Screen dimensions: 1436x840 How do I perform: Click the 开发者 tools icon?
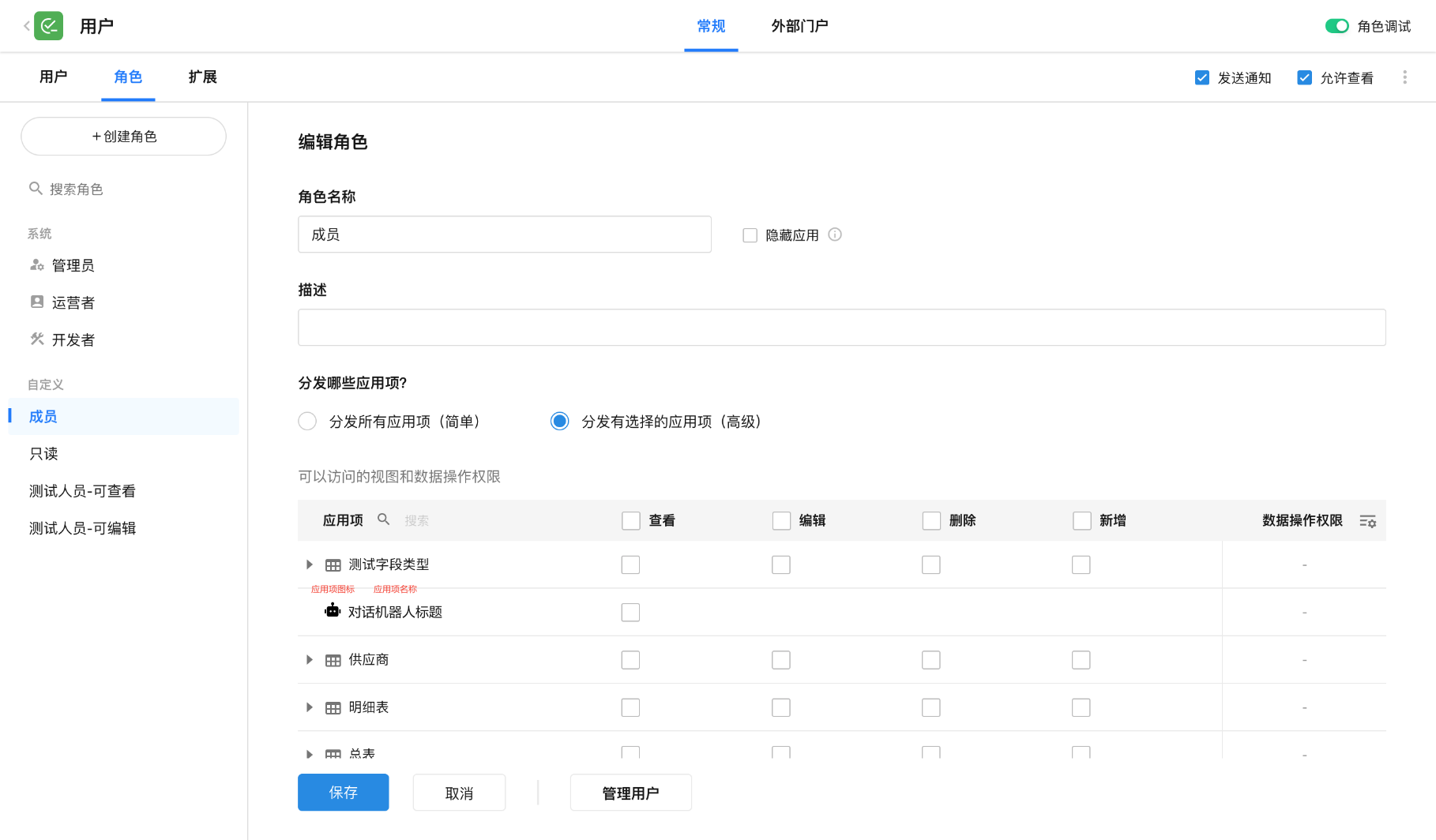tap(36, 339)
